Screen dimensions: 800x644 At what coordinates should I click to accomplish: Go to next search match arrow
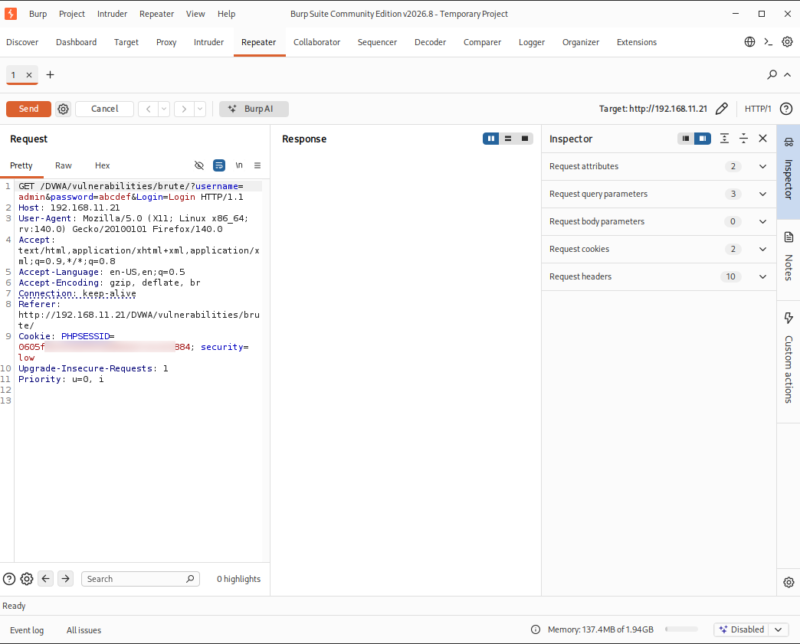click(65, 579)
